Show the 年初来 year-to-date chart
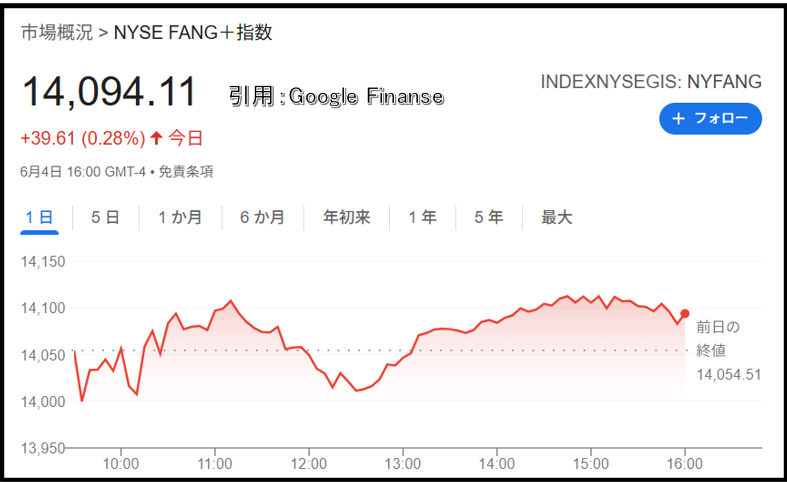Viewport: 787px width, 482px height. point(346,217)
